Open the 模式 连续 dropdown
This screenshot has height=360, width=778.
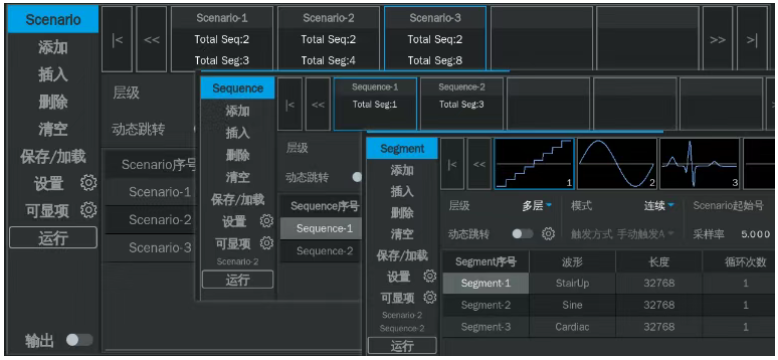click(659, 206)
